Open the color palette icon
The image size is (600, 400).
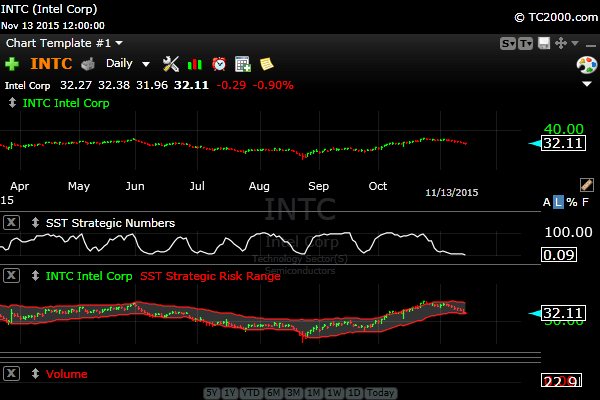[586, 65]
